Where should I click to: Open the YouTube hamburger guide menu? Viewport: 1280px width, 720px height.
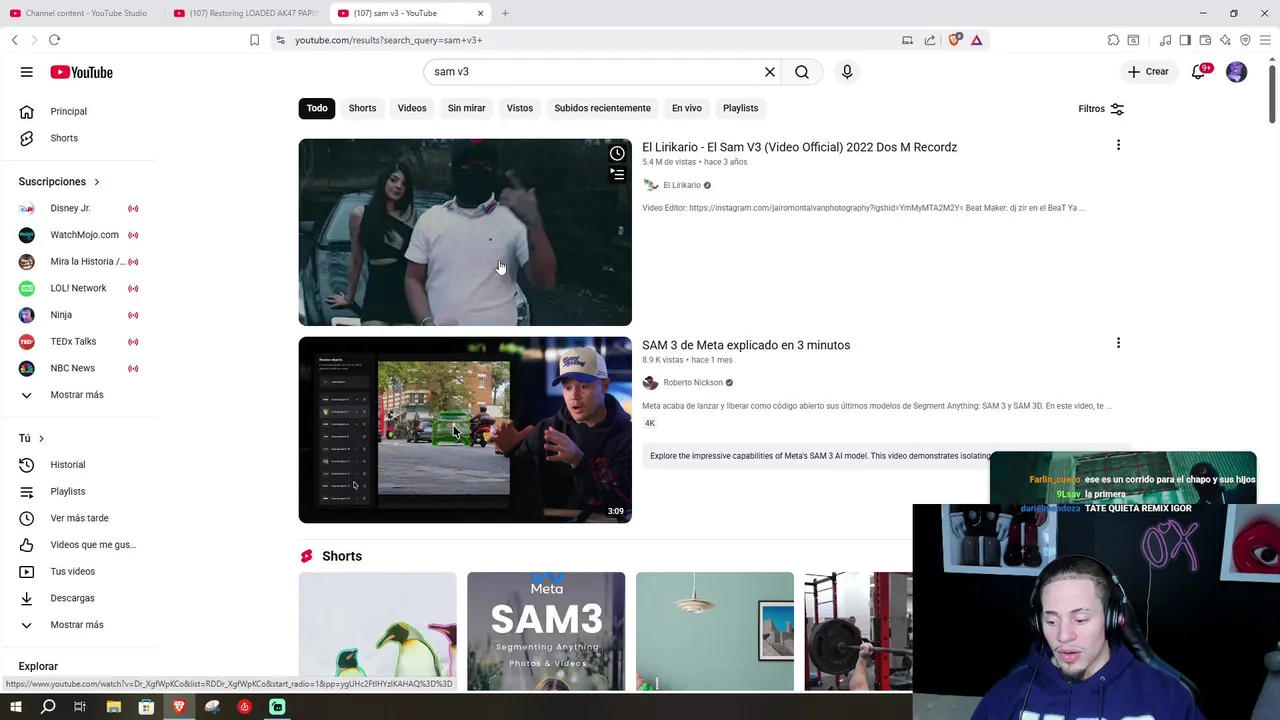(x=27, y=72)
